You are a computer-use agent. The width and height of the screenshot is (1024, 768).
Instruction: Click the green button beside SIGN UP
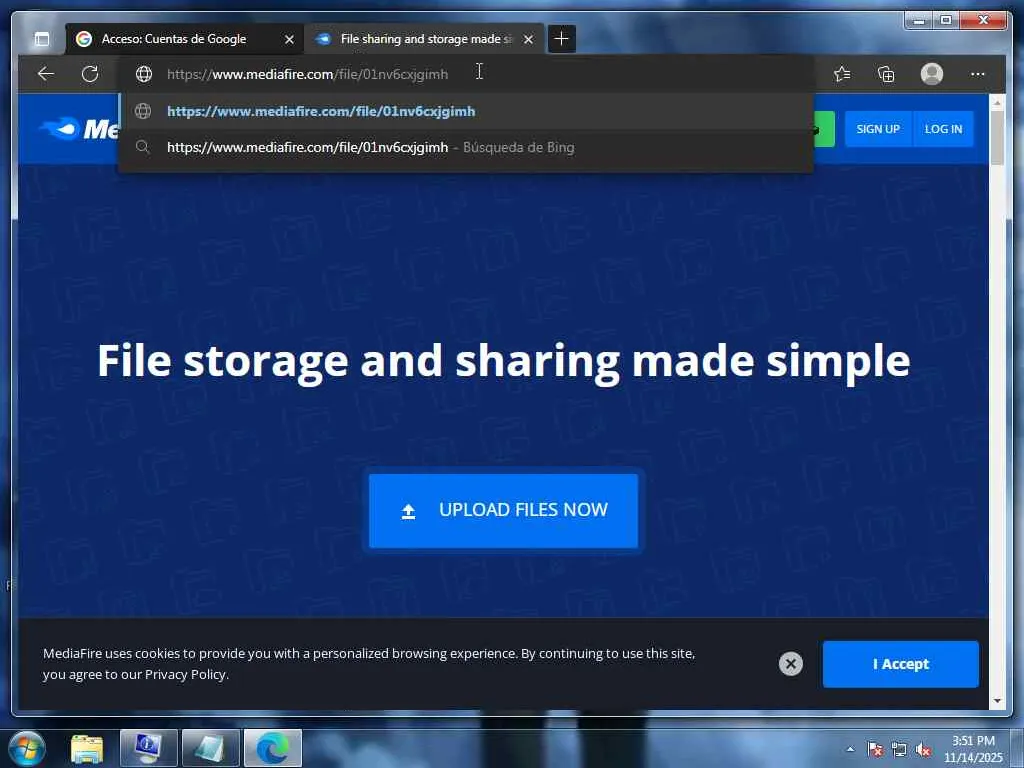pyautogui.click(x=825, y=129)
